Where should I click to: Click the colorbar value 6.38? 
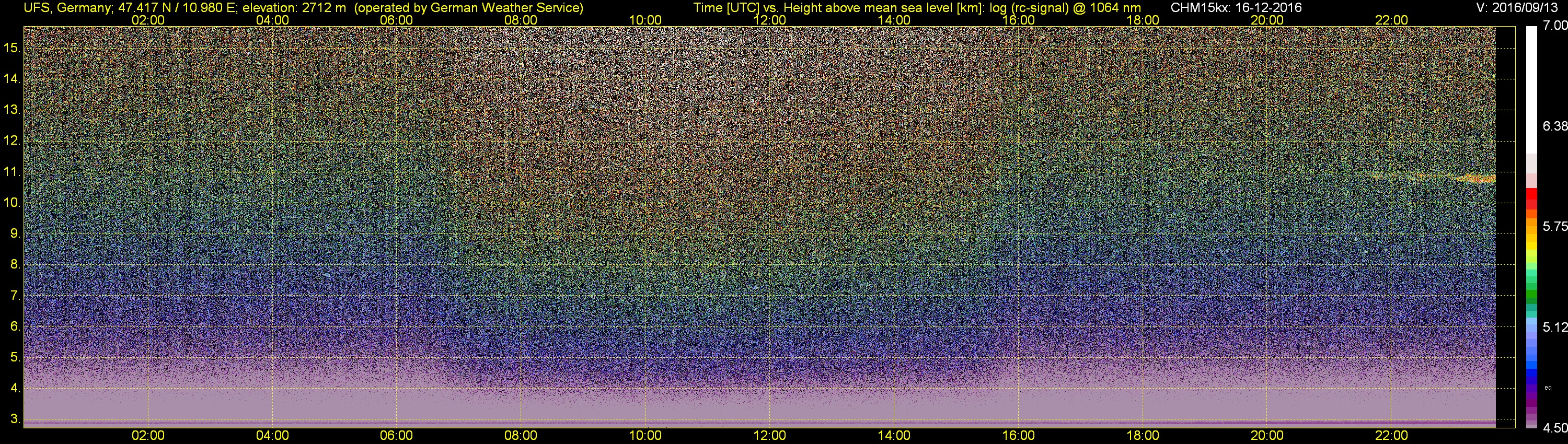pyautogui.click(x=1555, y=126)
